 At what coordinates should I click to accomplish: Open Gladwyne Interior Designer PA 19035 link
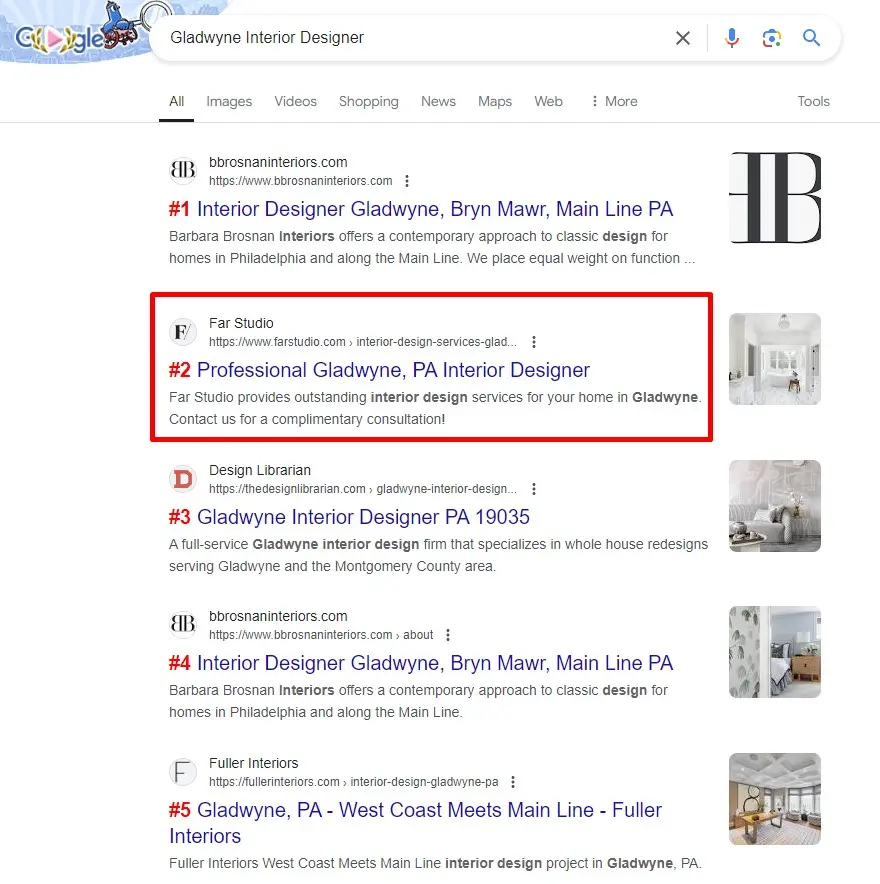363,517
